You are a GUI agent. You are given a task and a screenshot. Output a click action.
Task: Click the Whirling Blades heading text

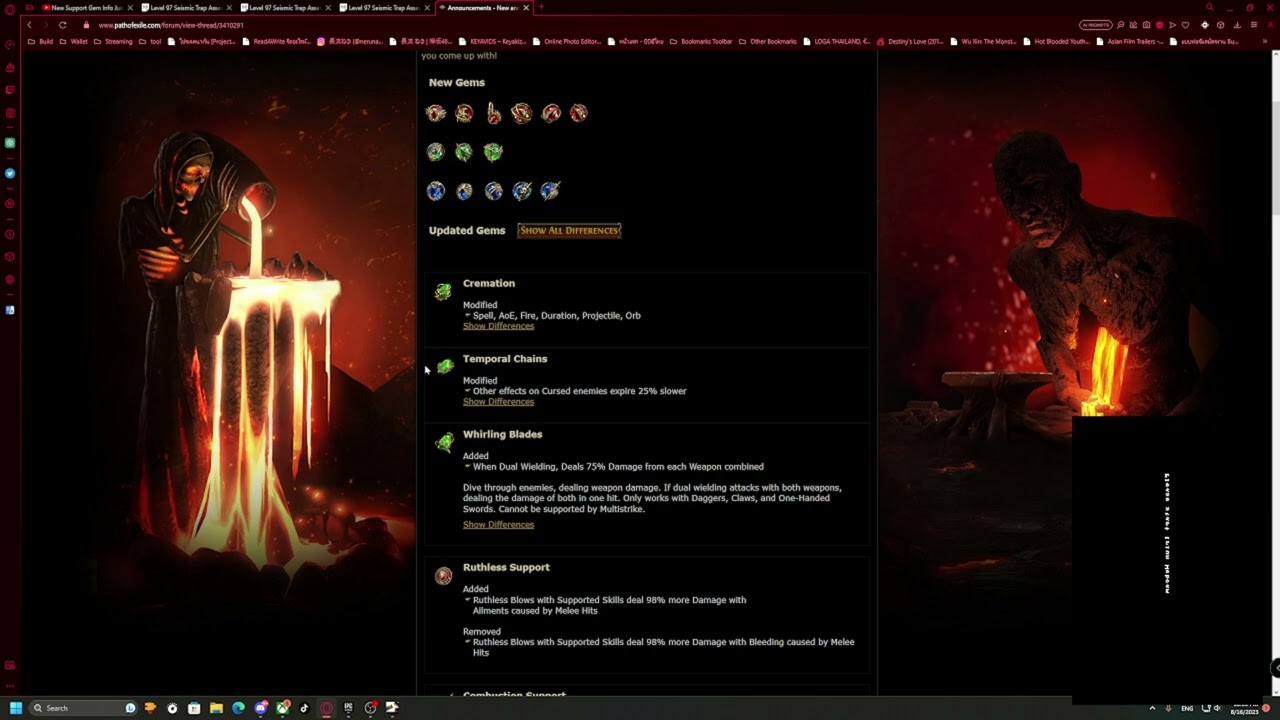pos(502,434)
